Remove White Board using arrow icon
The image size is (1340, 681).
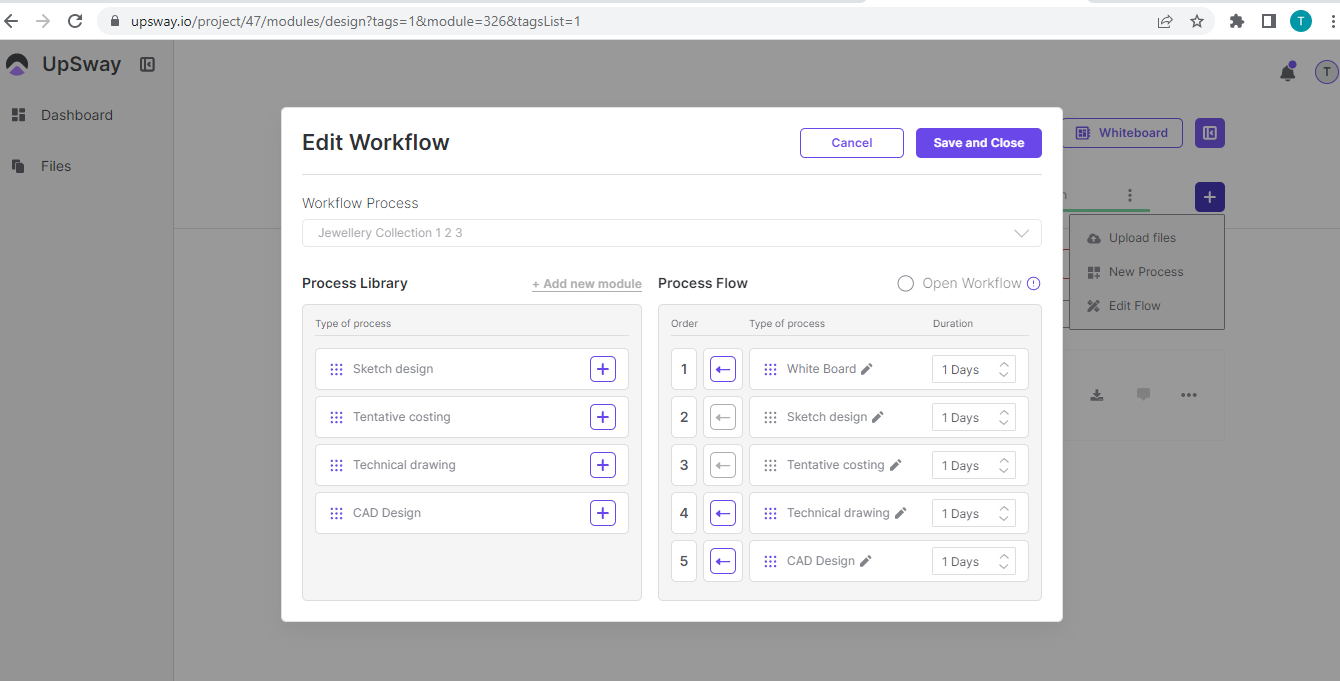(723, 369)
